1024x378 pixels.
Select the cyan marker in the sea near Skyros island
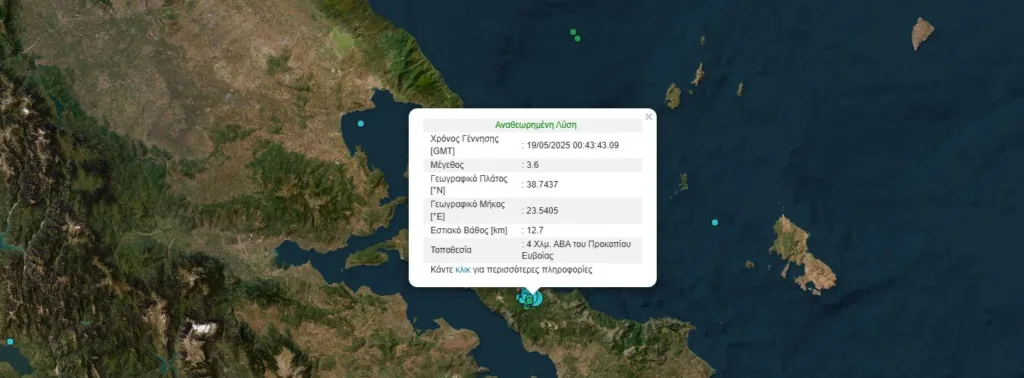coord(715,223)
